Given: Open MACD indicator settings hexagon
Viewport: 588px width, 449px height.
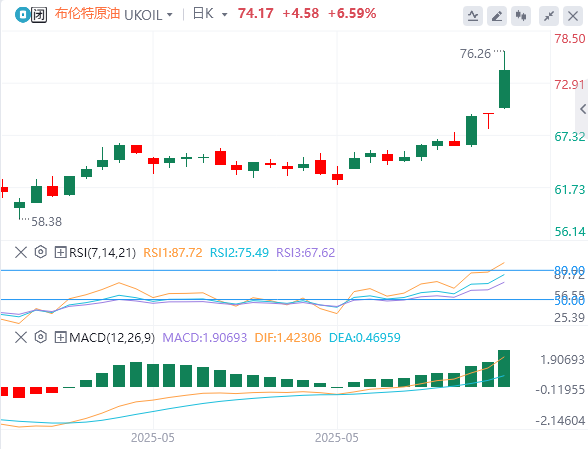Looking at the screenshot, I should pos(40,337).
